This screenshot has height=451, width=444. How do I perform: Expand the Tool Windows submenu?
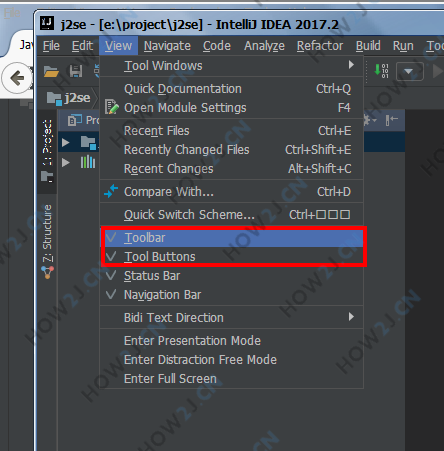[x=232, y=66]
